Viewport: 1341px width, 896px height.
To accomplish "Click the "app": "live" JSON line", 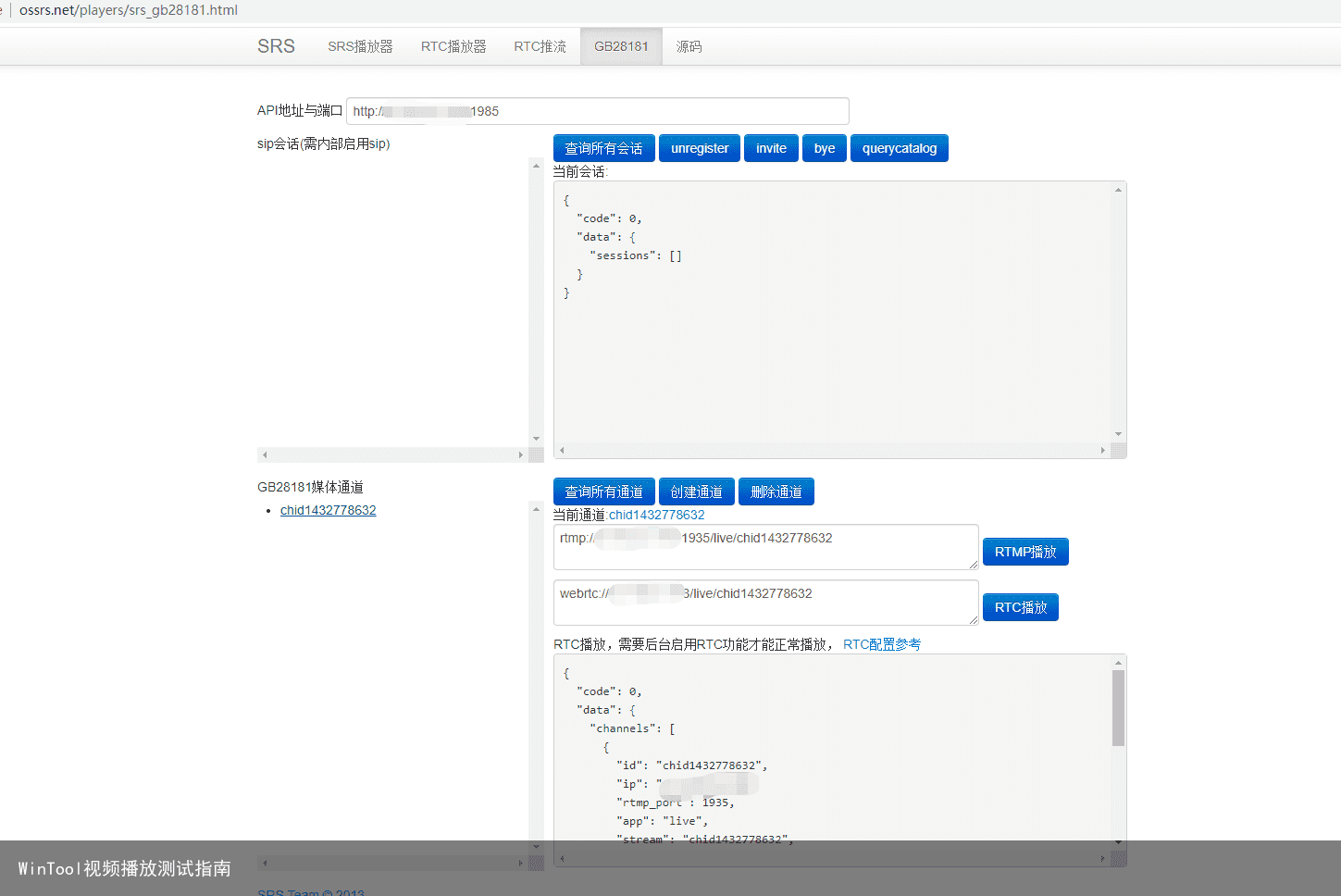I will pyautogui.click(x=663, y=821).
